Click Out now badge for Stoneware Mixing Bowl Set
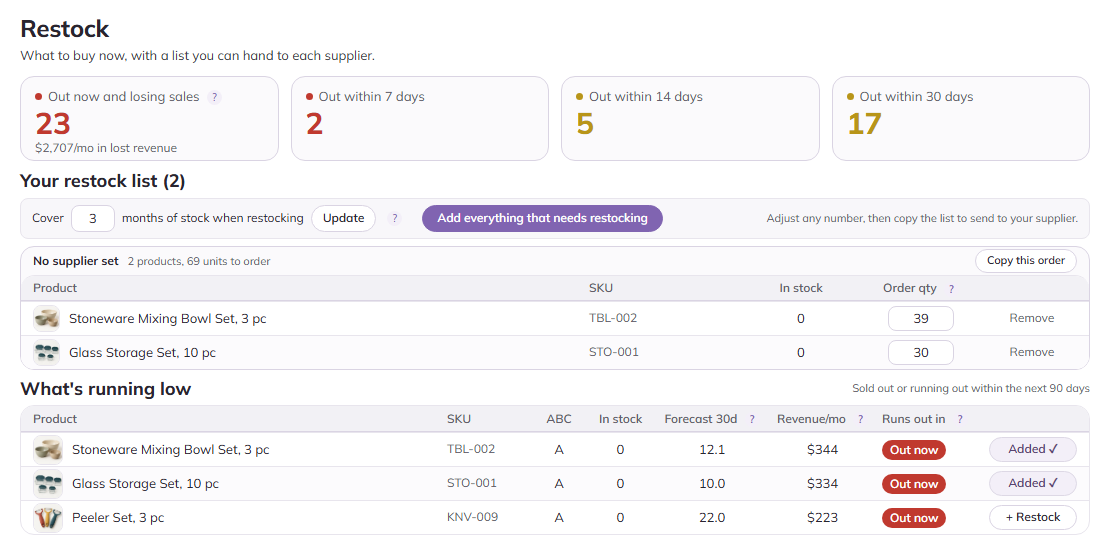Screen dimensions: 1110x552 pos(914,450)
